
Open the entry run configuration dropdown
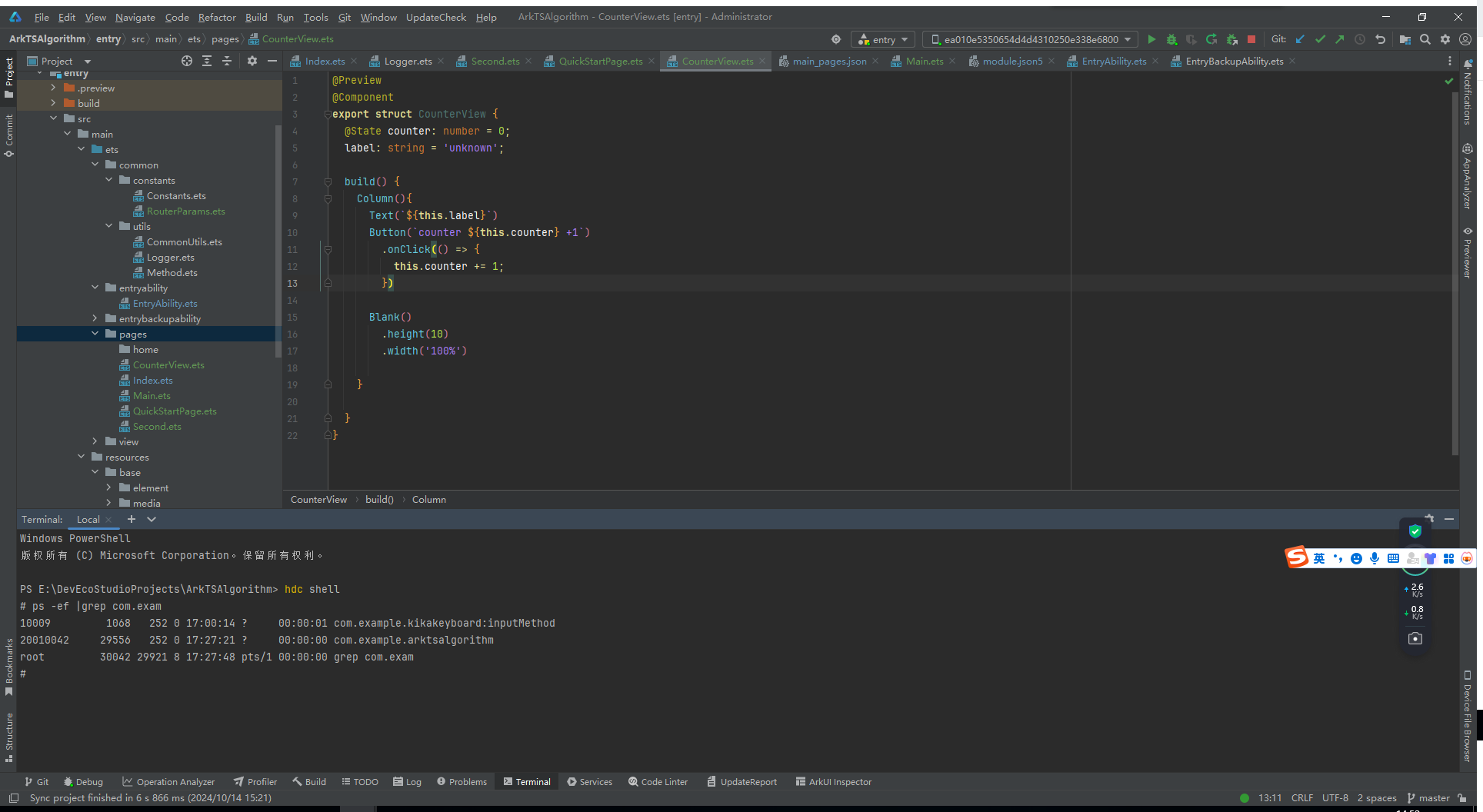point(883,39)
